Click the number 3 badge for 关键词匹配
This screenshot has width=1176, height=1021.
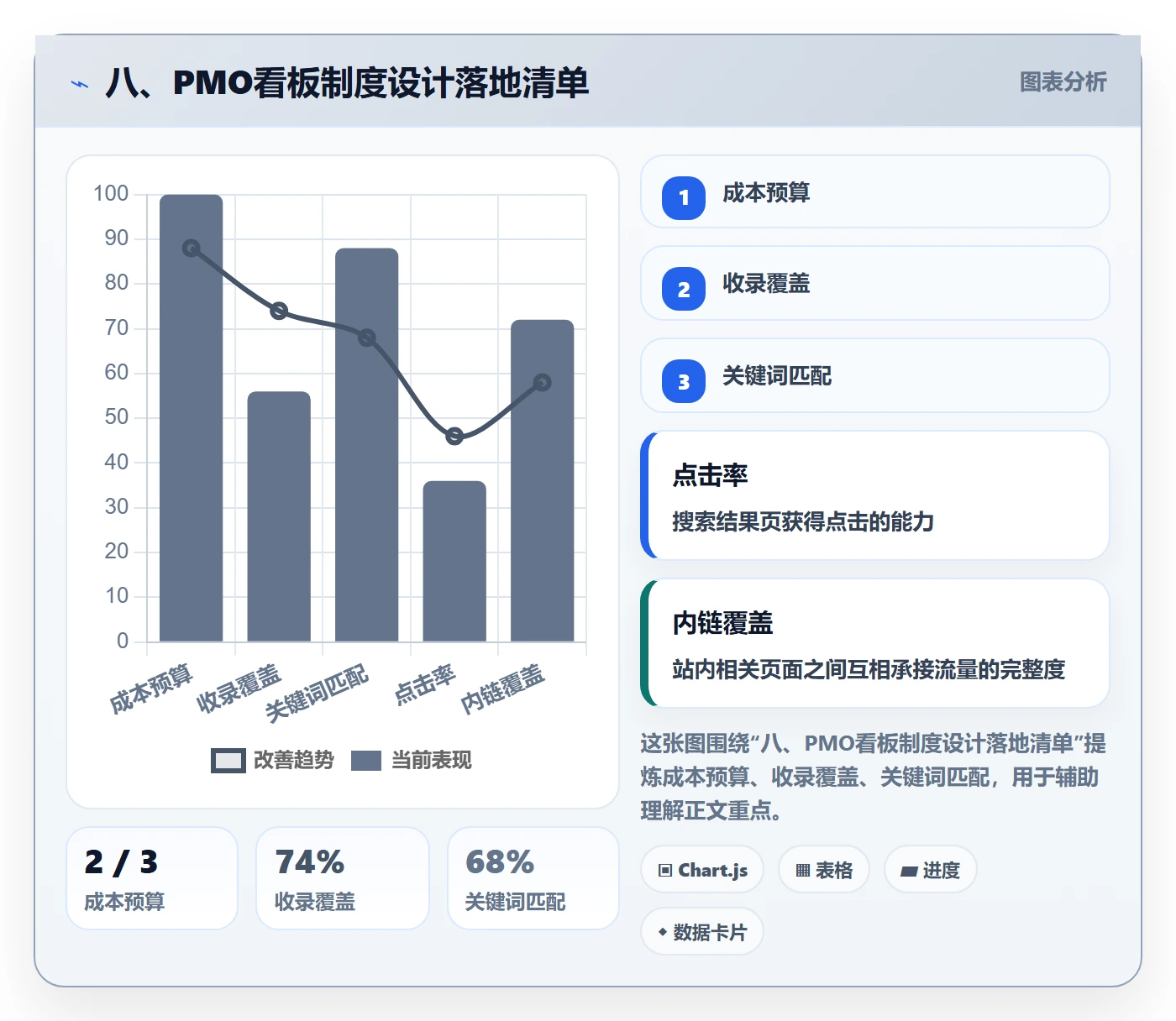[684, 381]
